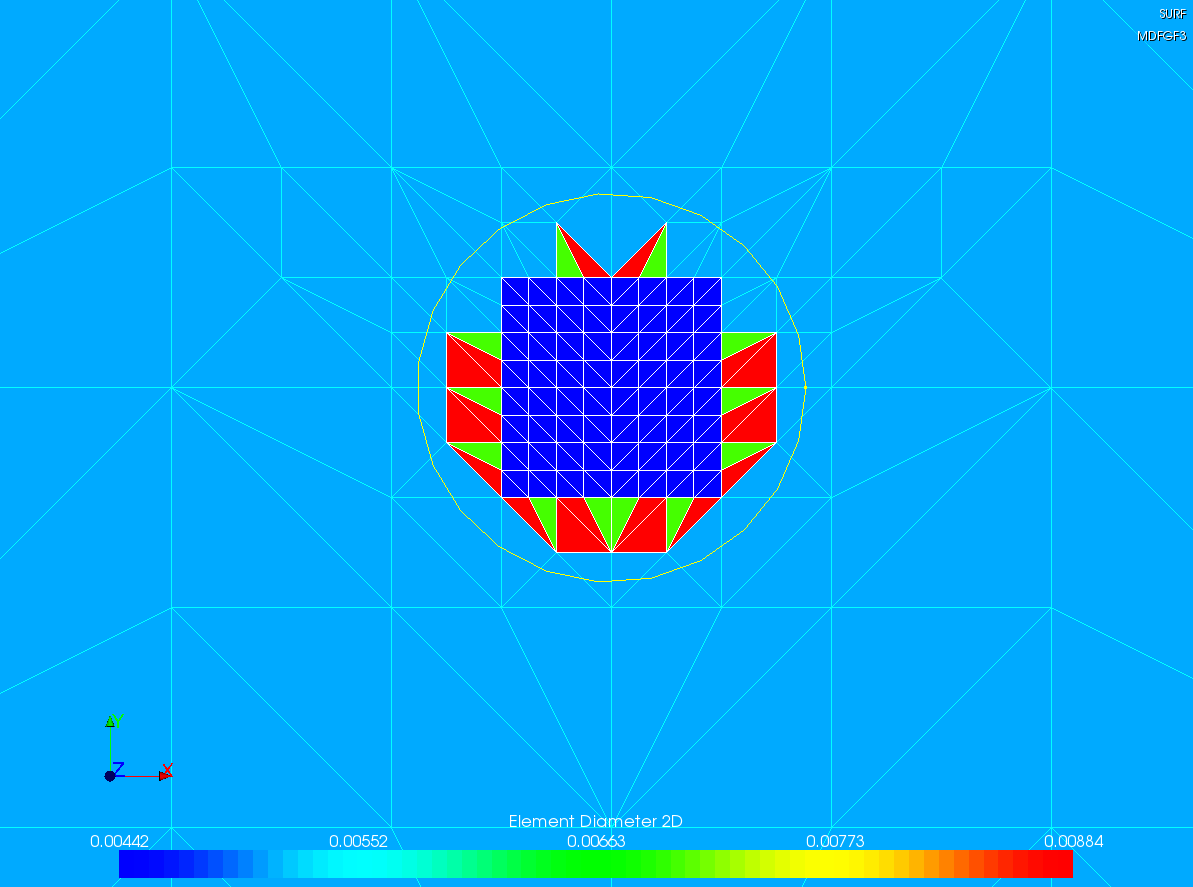This screenshot has height=887, width=1193.
Task: Click the green Y axis arrow line
Action: [x=109, y=745]
